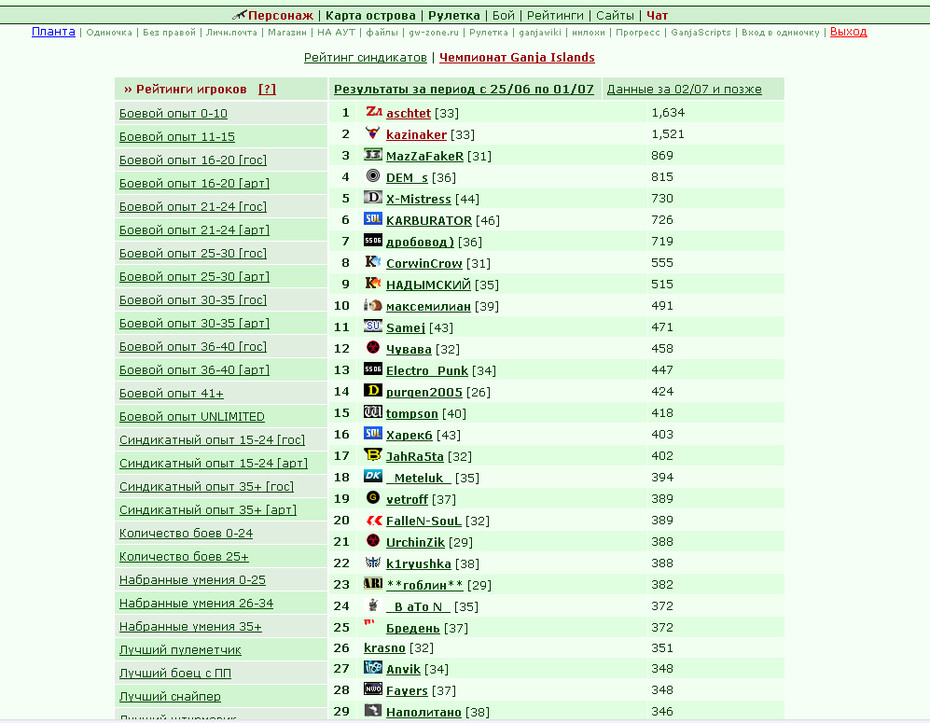The width and height of the screenshot is (930, 723).
Task: Click syndicate badge next to MazZaFakeR
Action: click(x=373, y=155)
